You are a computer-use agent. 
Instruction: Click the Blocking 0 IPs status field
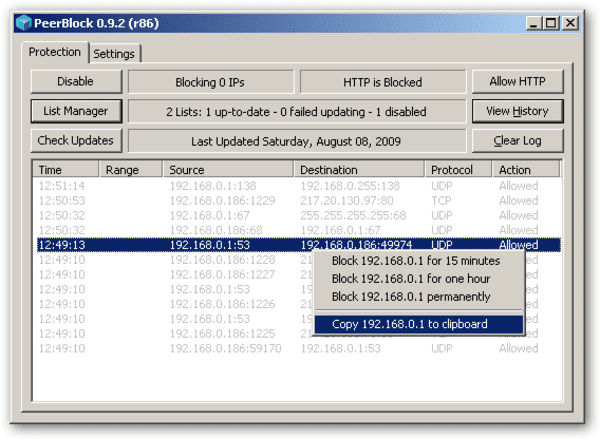(x=211, y=82)
